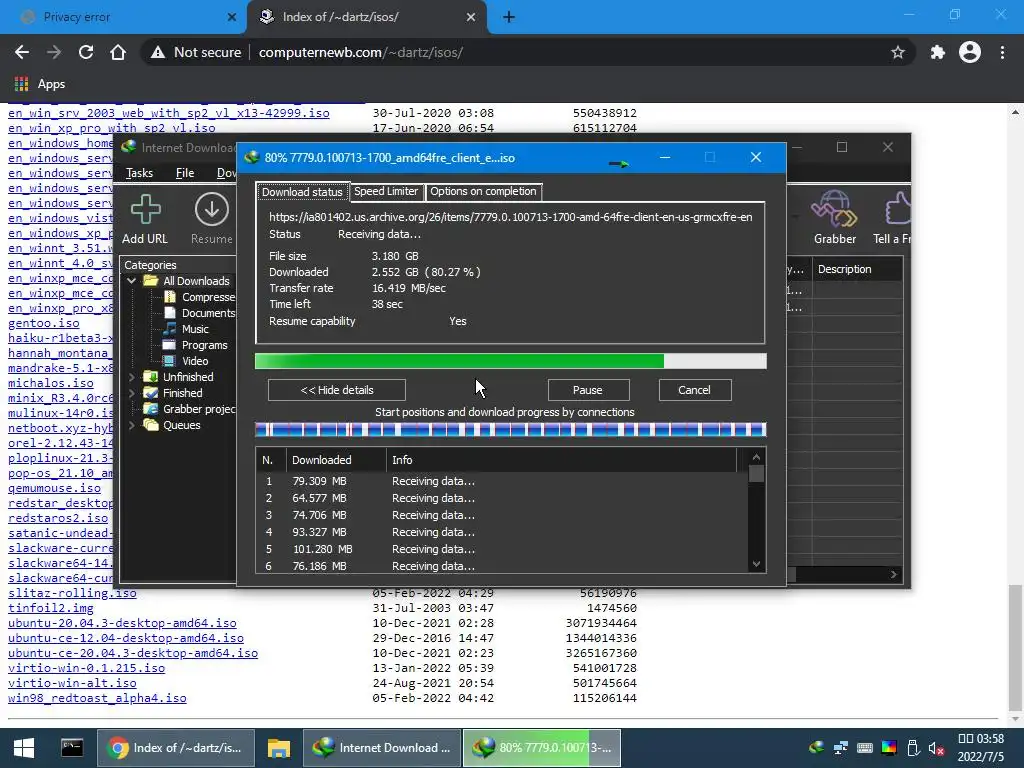
Task: Switch to 80% download taskbar button
Action: (542, 748)
